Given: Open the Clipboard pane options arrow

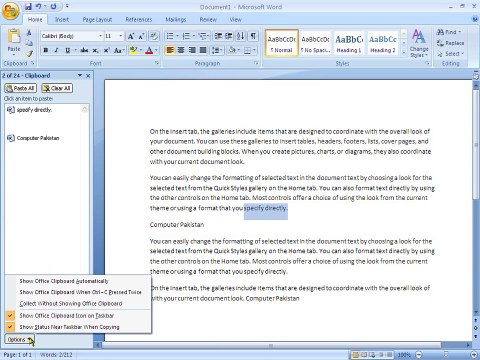Looking at the screenshot, I should pyautogui.click(x=80, y=76).
